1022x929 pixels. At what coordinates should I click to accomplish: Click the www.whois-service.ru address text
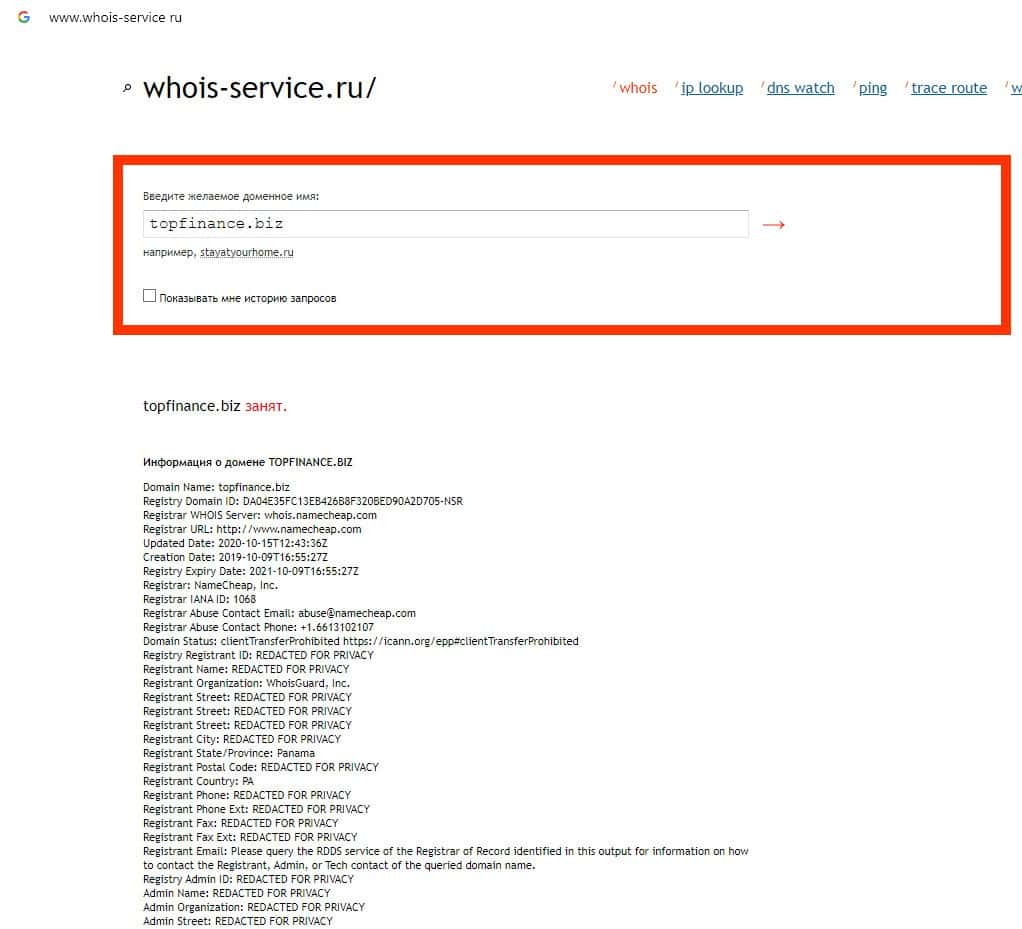pyautogui.click(x=115, y=18)
